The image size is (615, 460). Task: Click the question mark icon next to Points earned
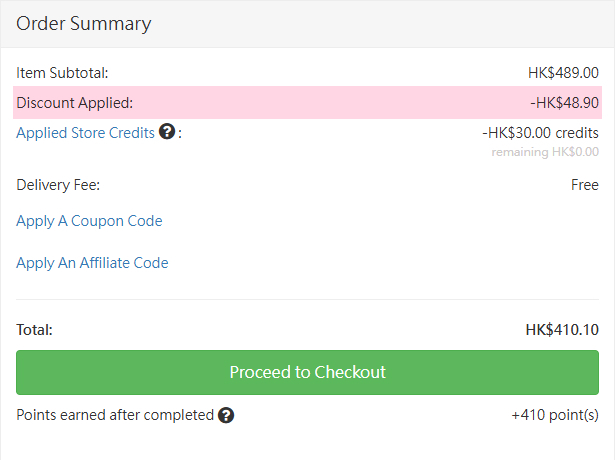point(226,415)
